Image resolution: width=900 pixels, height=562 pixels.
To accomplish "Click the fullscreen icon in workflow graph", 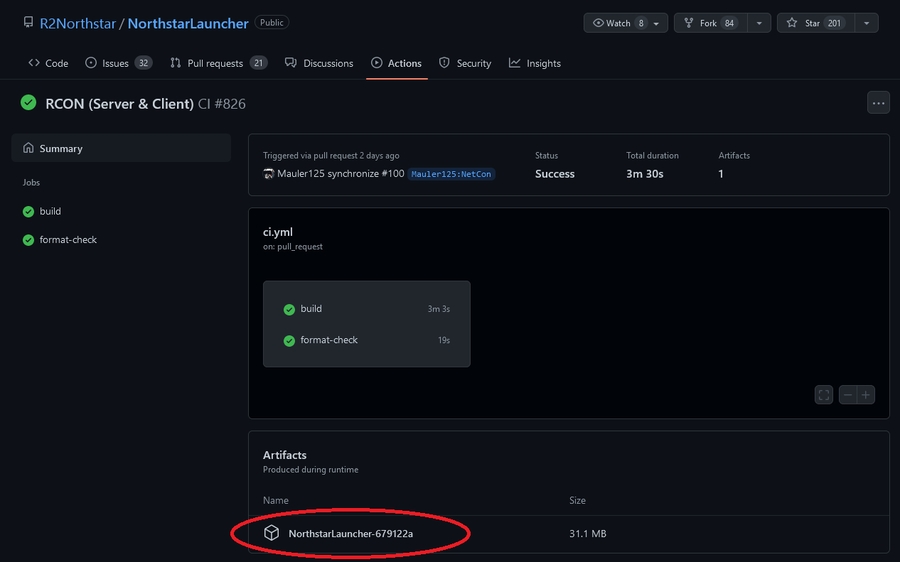I will [824, 395].
